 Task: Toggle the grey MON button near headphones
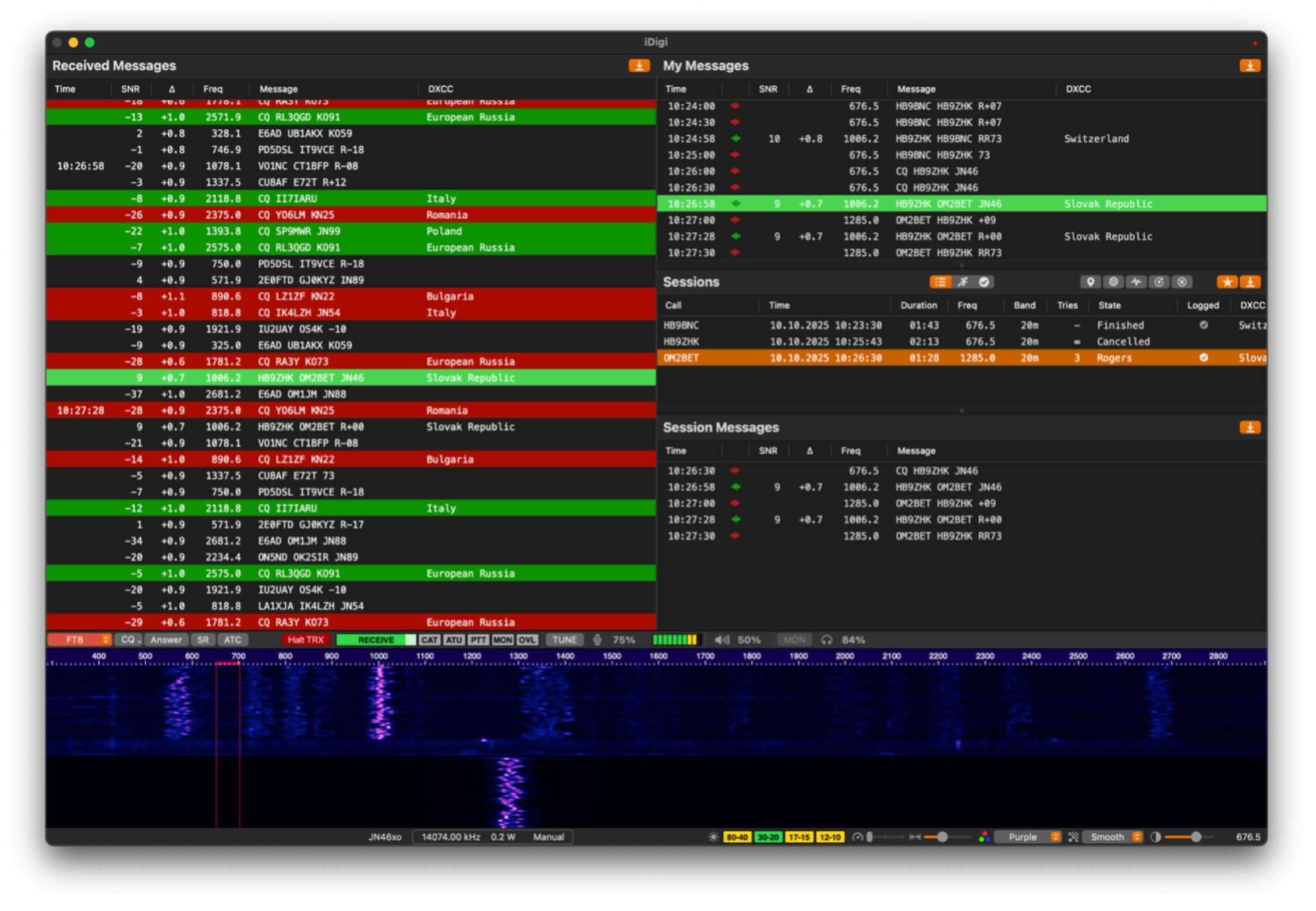[794, 640]
